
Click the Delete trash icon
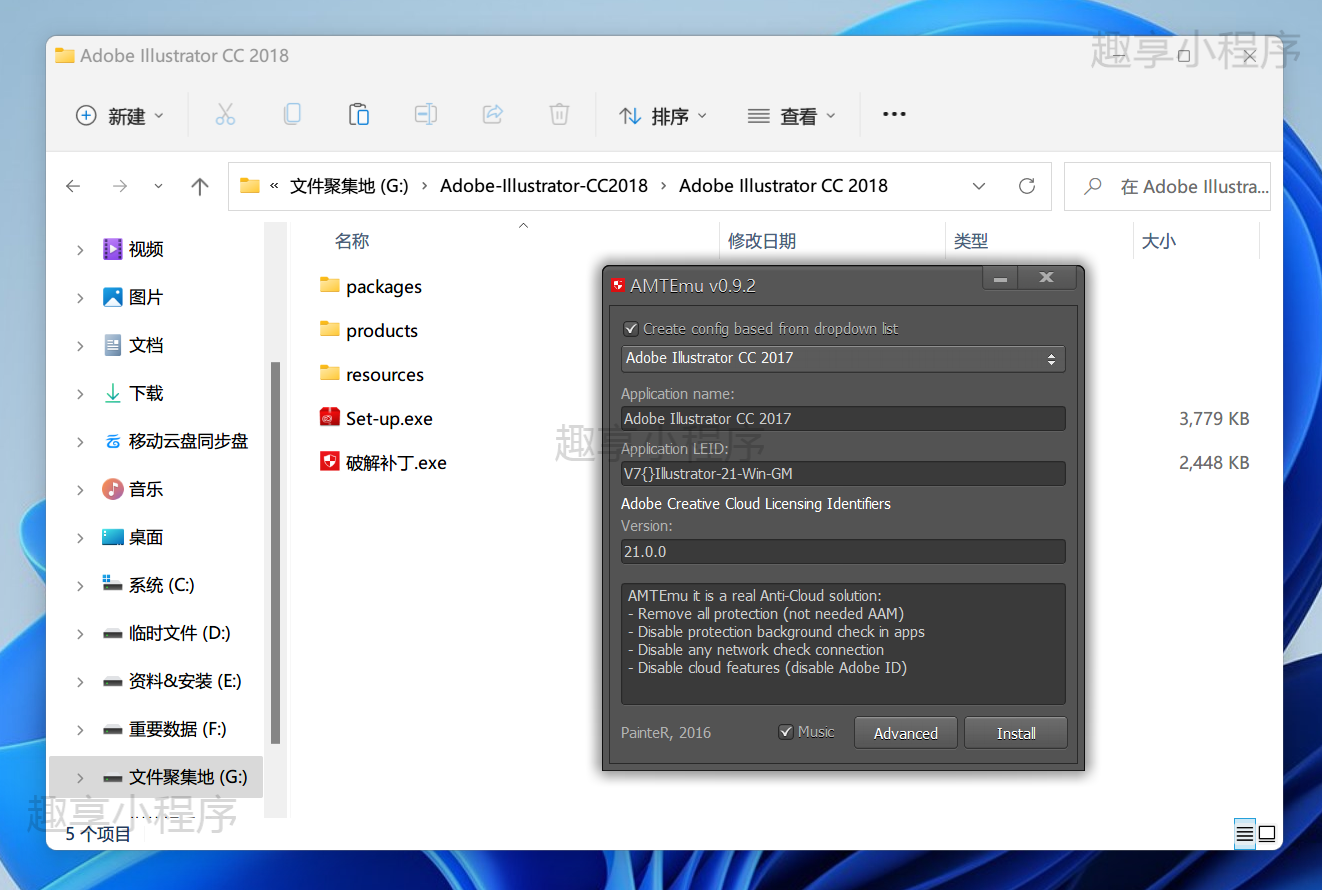559,115
